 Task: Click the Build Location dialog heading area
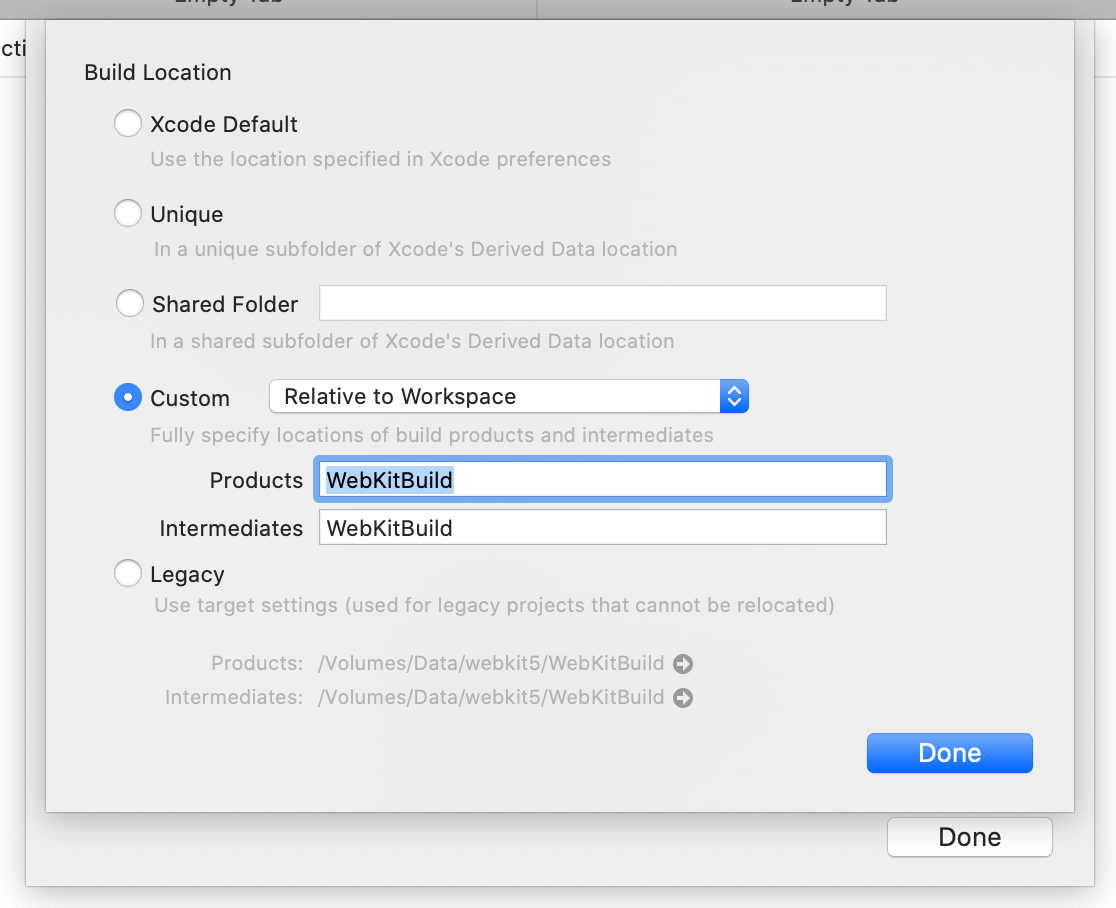pos(157,73)
